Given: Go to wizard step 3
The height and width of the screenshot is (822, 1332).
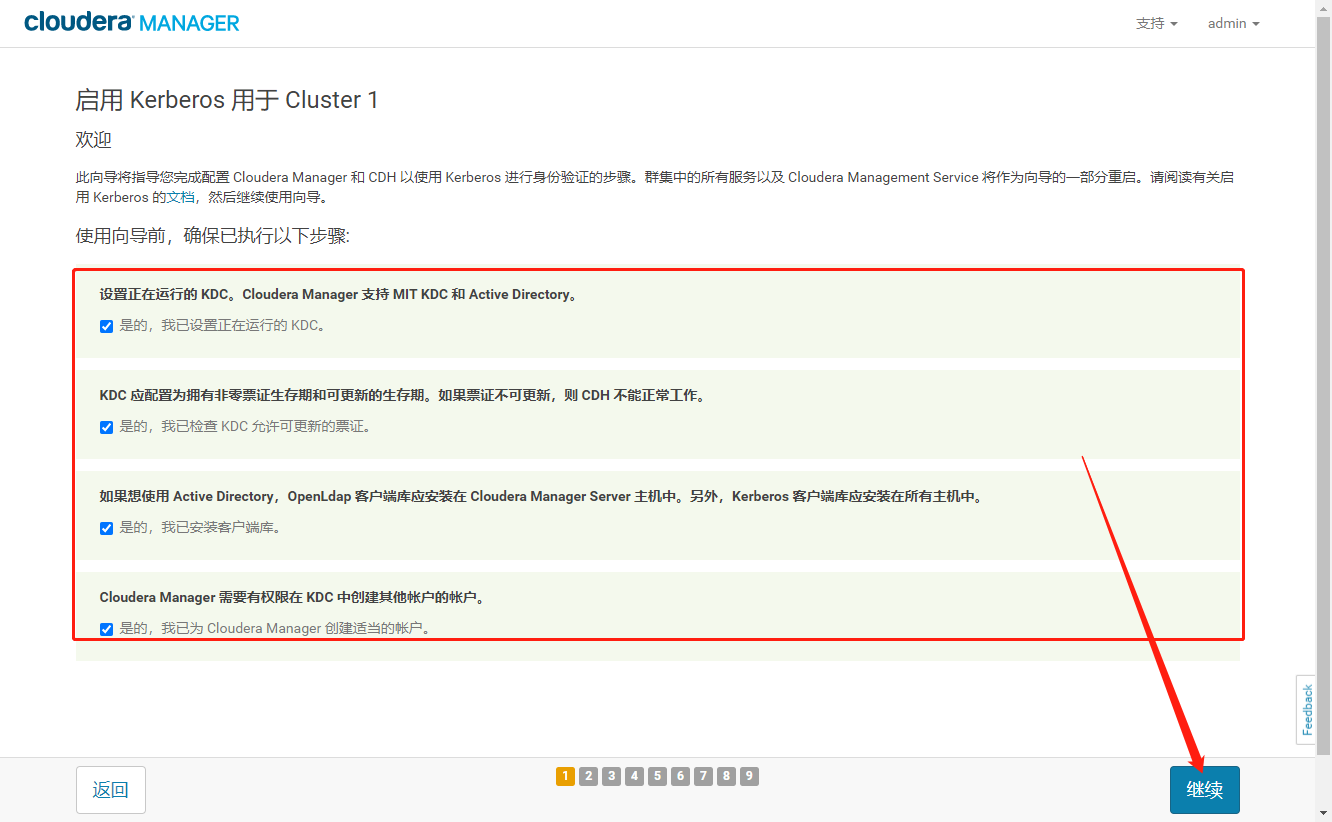Looking at the screenshot, I should click(611, 776).
